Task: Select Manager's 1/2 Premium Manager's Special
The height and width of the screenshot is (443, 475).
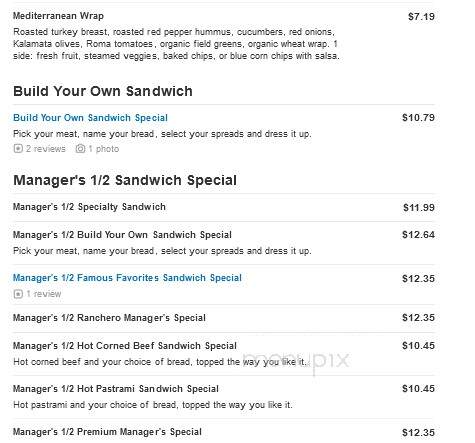Action: [107, 432]
